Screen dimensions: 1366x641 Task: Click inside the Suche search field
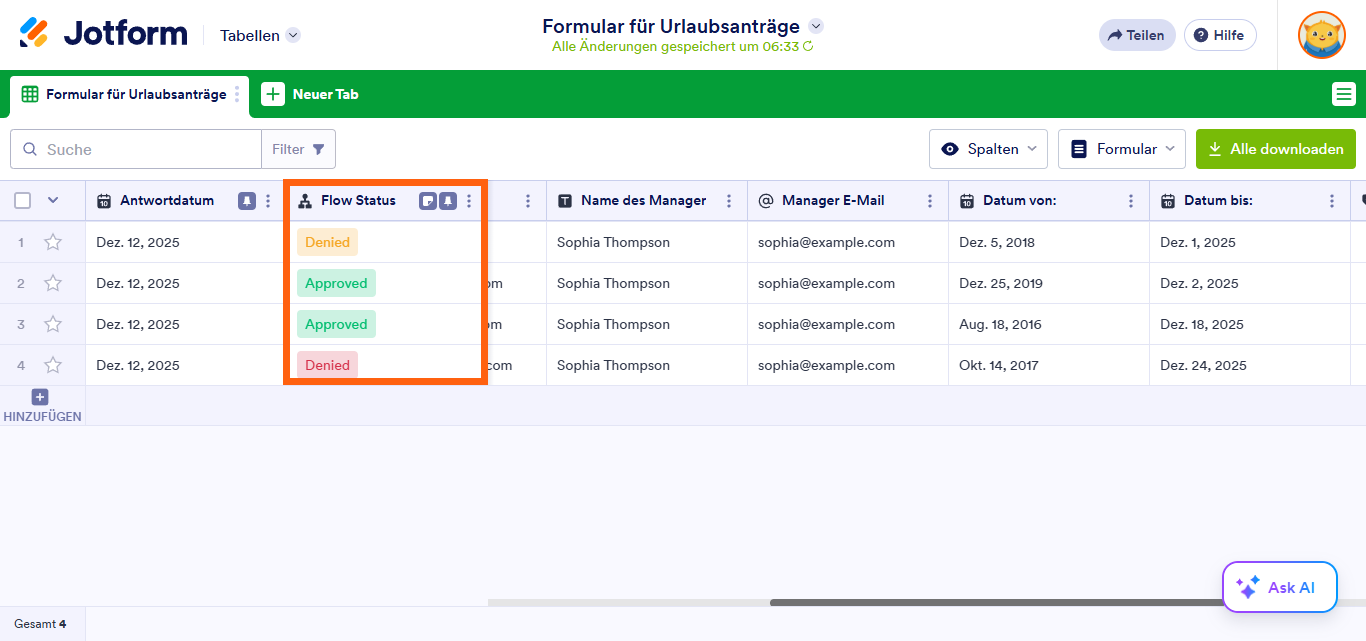coord(135,148)
